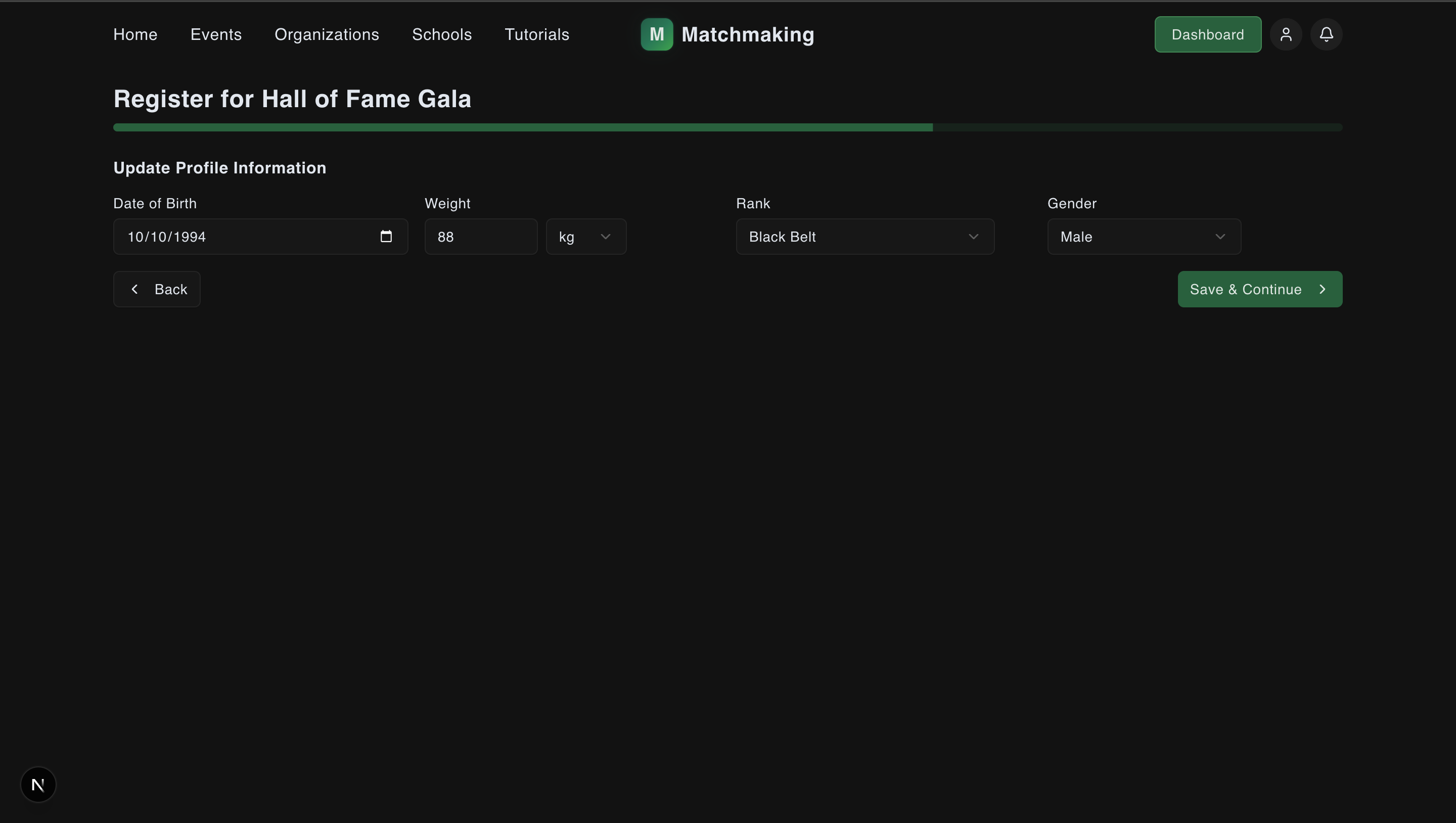Click the Update Profile Information heading
The width and height of the screenshot is (1456, 823).
point(220,168)
